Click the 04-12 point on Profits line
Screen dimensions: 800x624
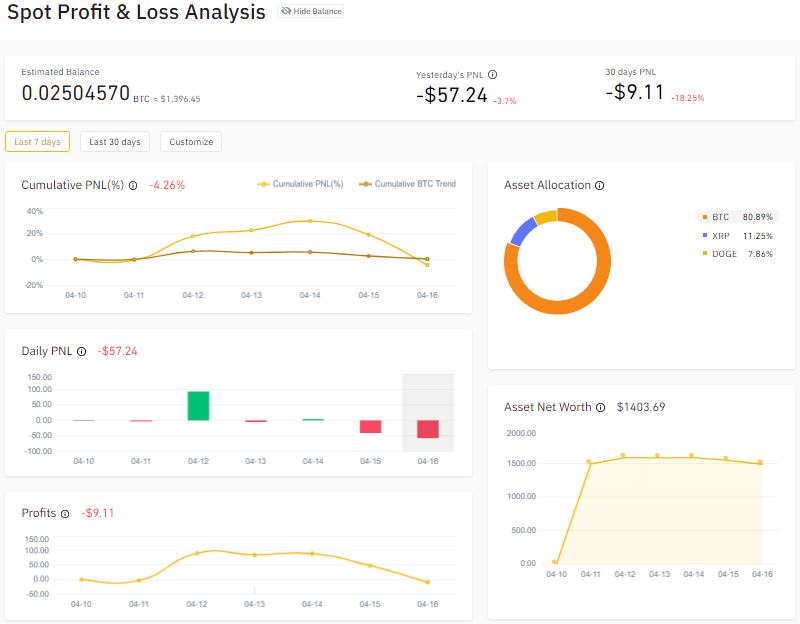(x=197, y=554)
